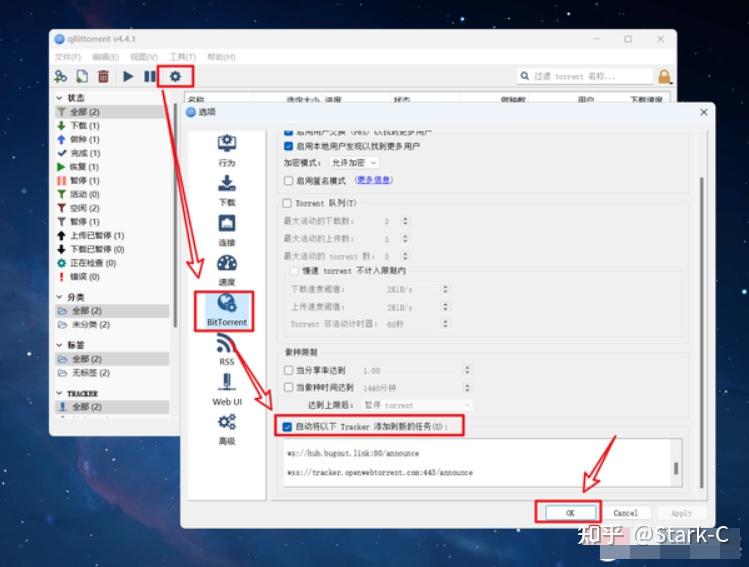Click the 当做种时间达到 1440分钟 spinner arrows
This screenshot has height=567, width=749.
pyautogui.click(x=467, y=387)
